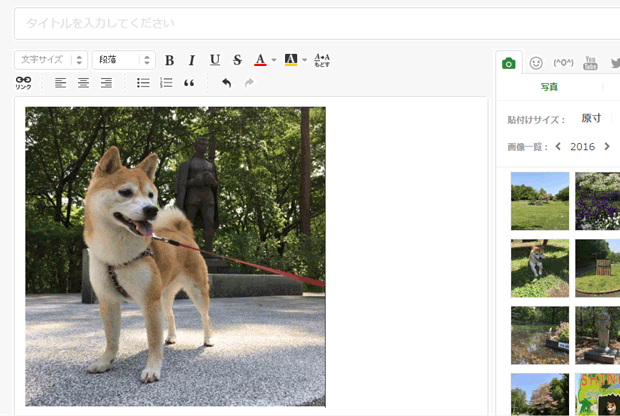This screenshot has height=416, width=620.
Task: Toggle bold formatting with B icon
Action: pos(170,60)
